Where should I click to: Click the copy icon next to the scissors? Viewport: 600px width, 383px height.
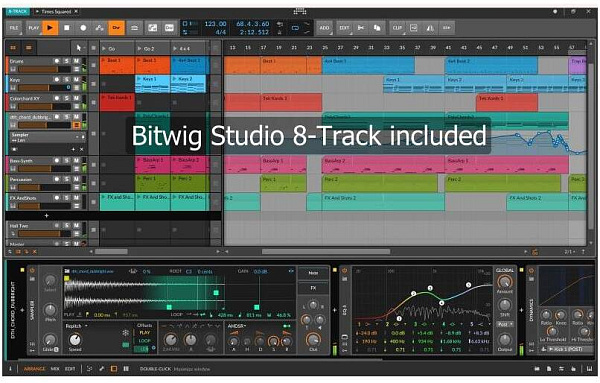click(377, 28)
